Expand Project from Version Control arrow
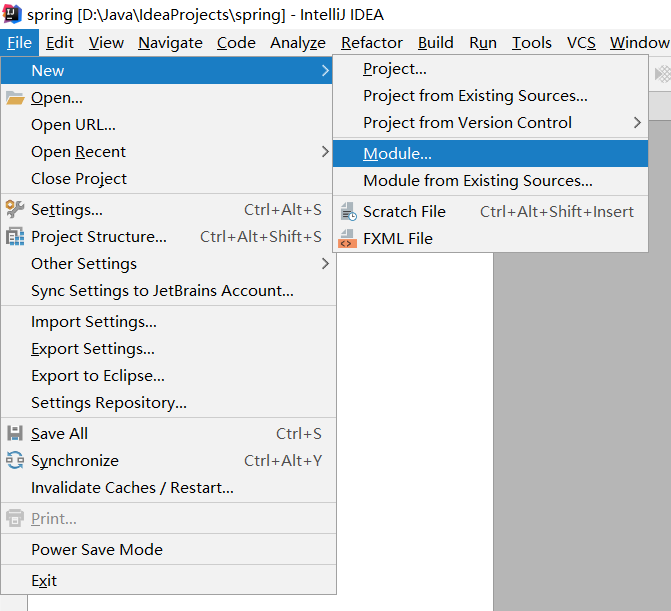Screen dimensions: 671x611 pyautogui.click(x=637, y=123)
